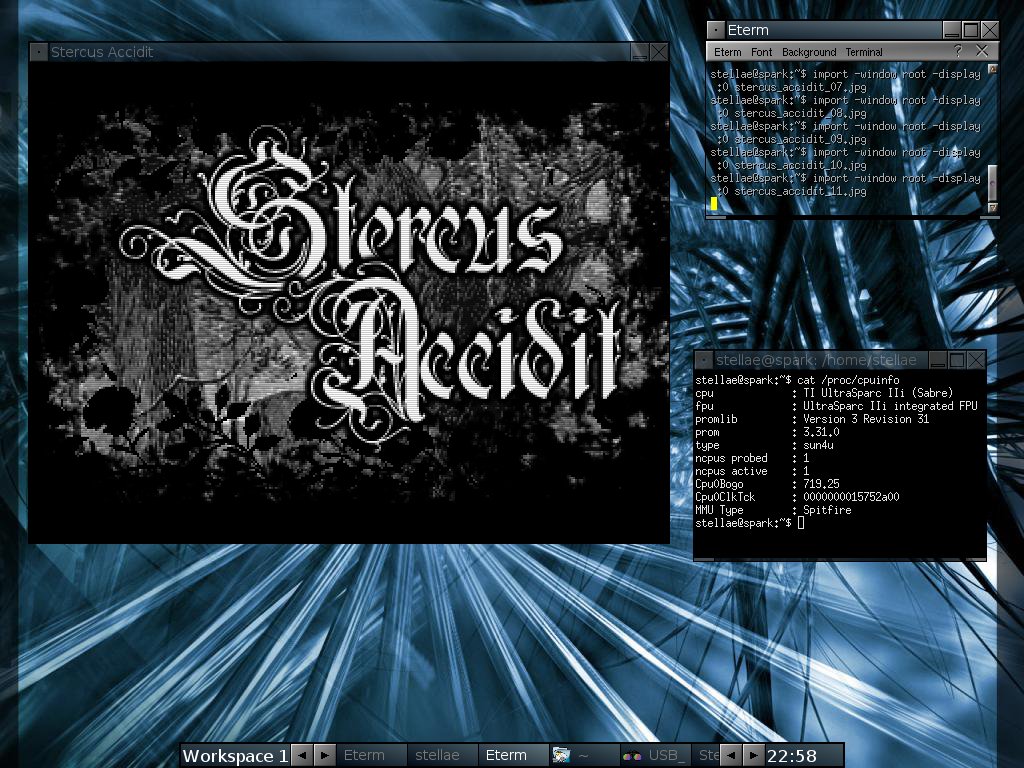Click 'UltraSparc IIi integrated FPU' value
The height and width of the screenshot is (768, 1024).
[x=890, y=406]
